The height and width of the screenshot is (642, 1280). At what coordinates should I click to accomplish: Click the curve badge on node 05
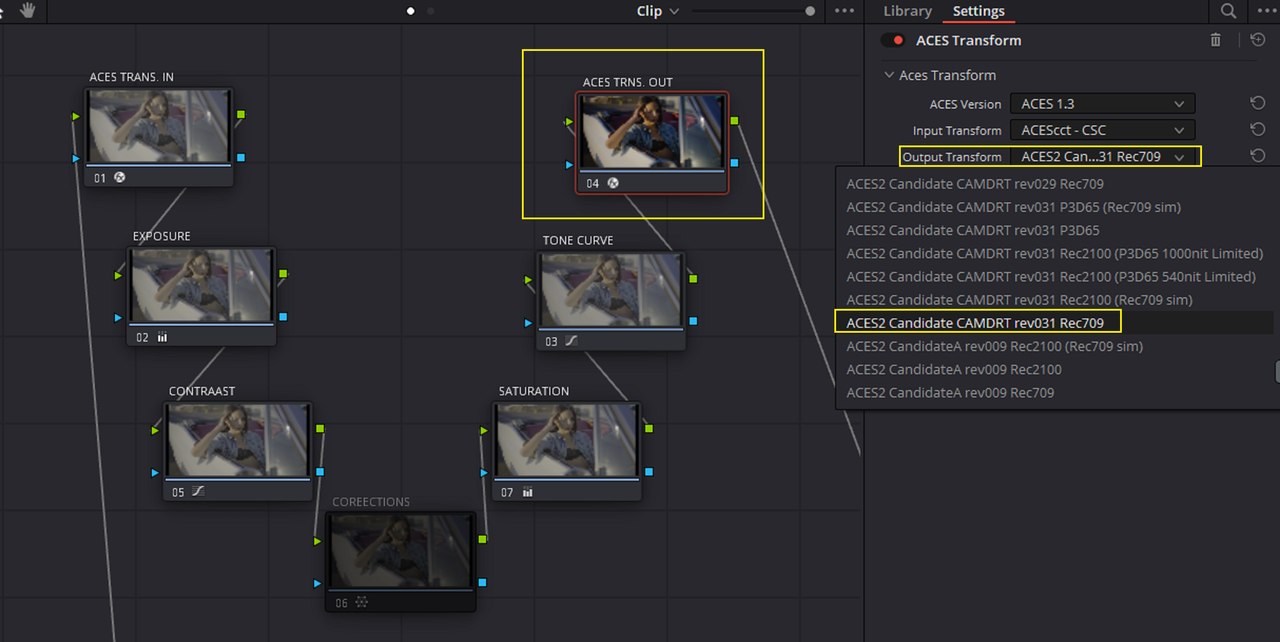(198, 492)
